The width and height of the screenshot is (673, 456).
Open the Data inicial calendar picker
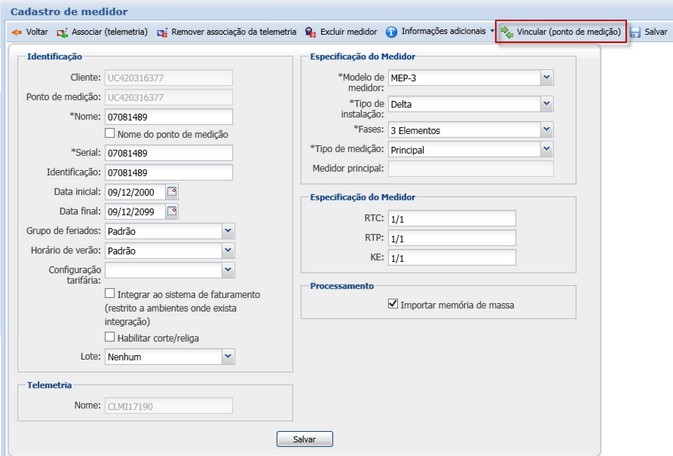pos(172,191)
